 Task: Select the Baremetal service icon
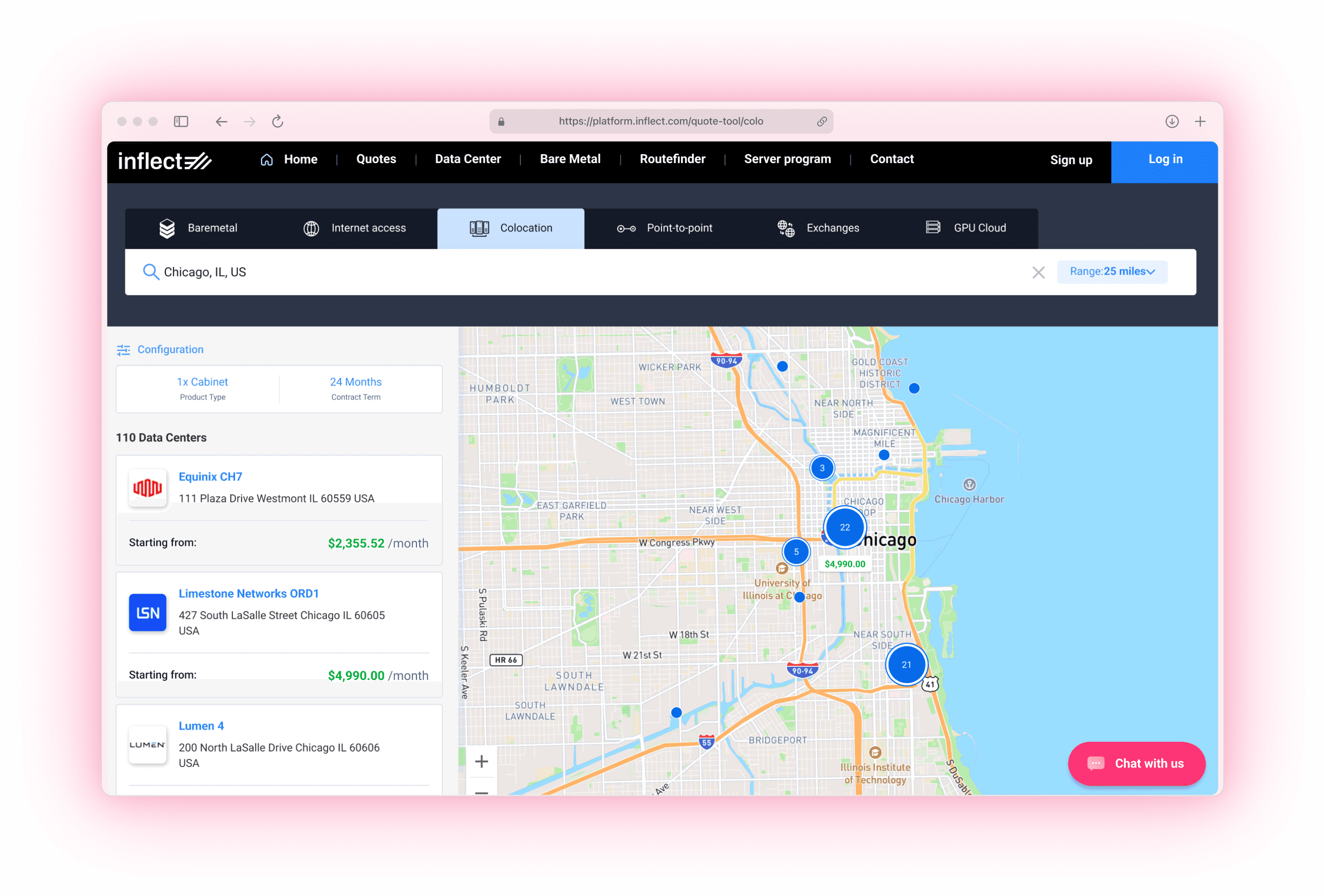[x=167, y=228]
